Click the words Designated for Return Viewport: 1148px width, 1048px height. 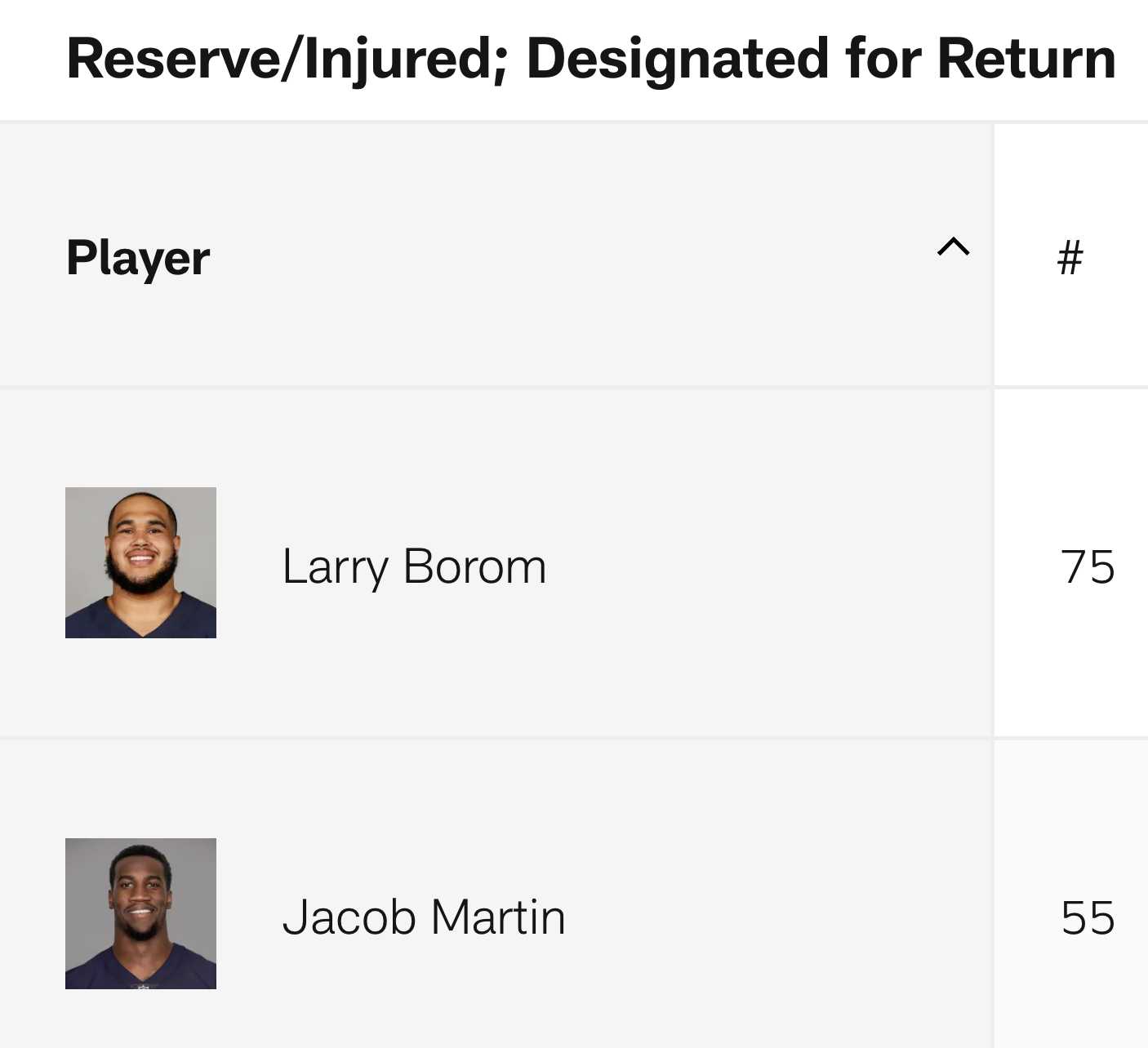821,60
